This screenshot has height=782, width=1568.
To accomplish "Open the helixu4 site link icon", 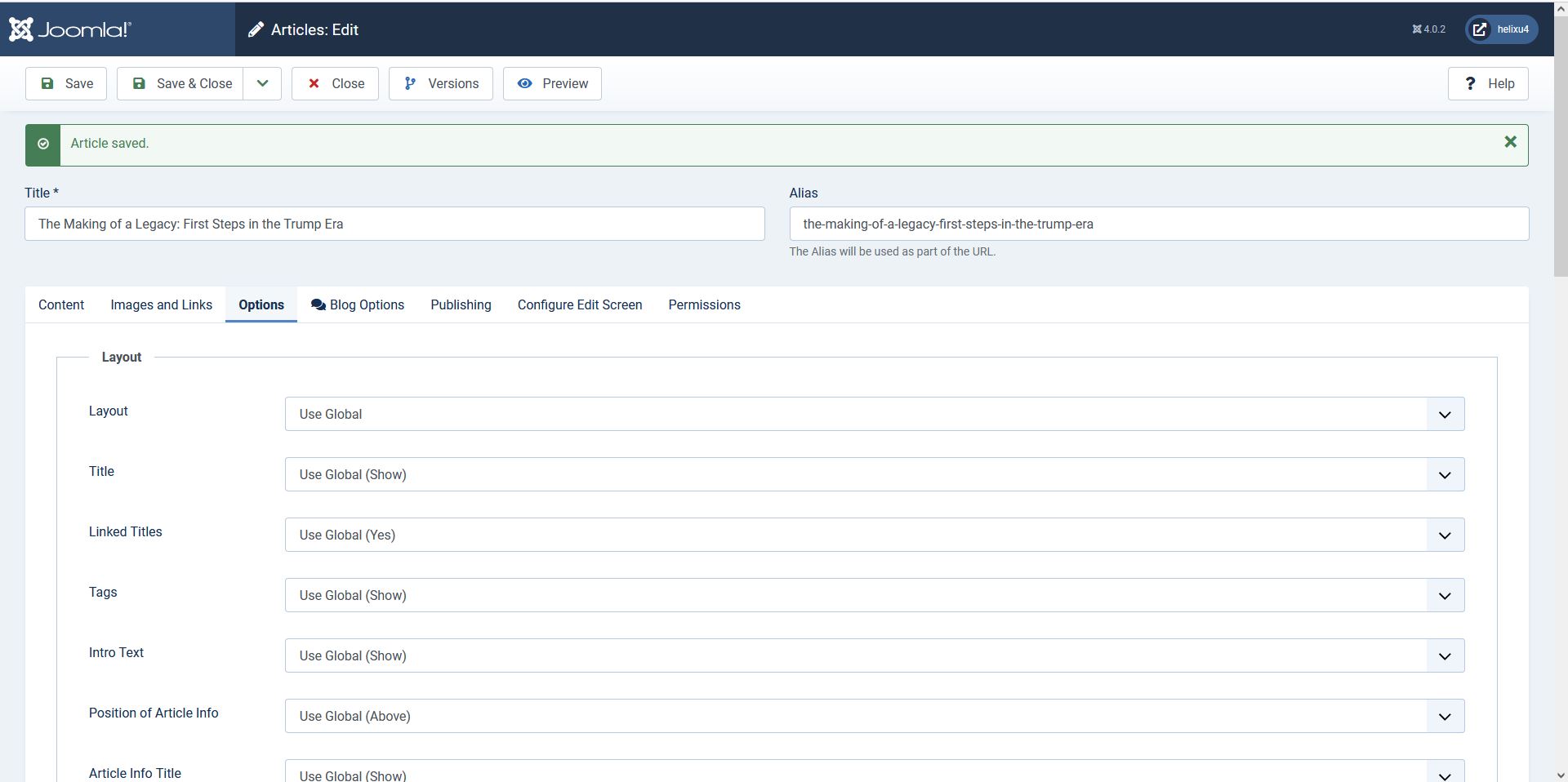I will (1480, 29).
